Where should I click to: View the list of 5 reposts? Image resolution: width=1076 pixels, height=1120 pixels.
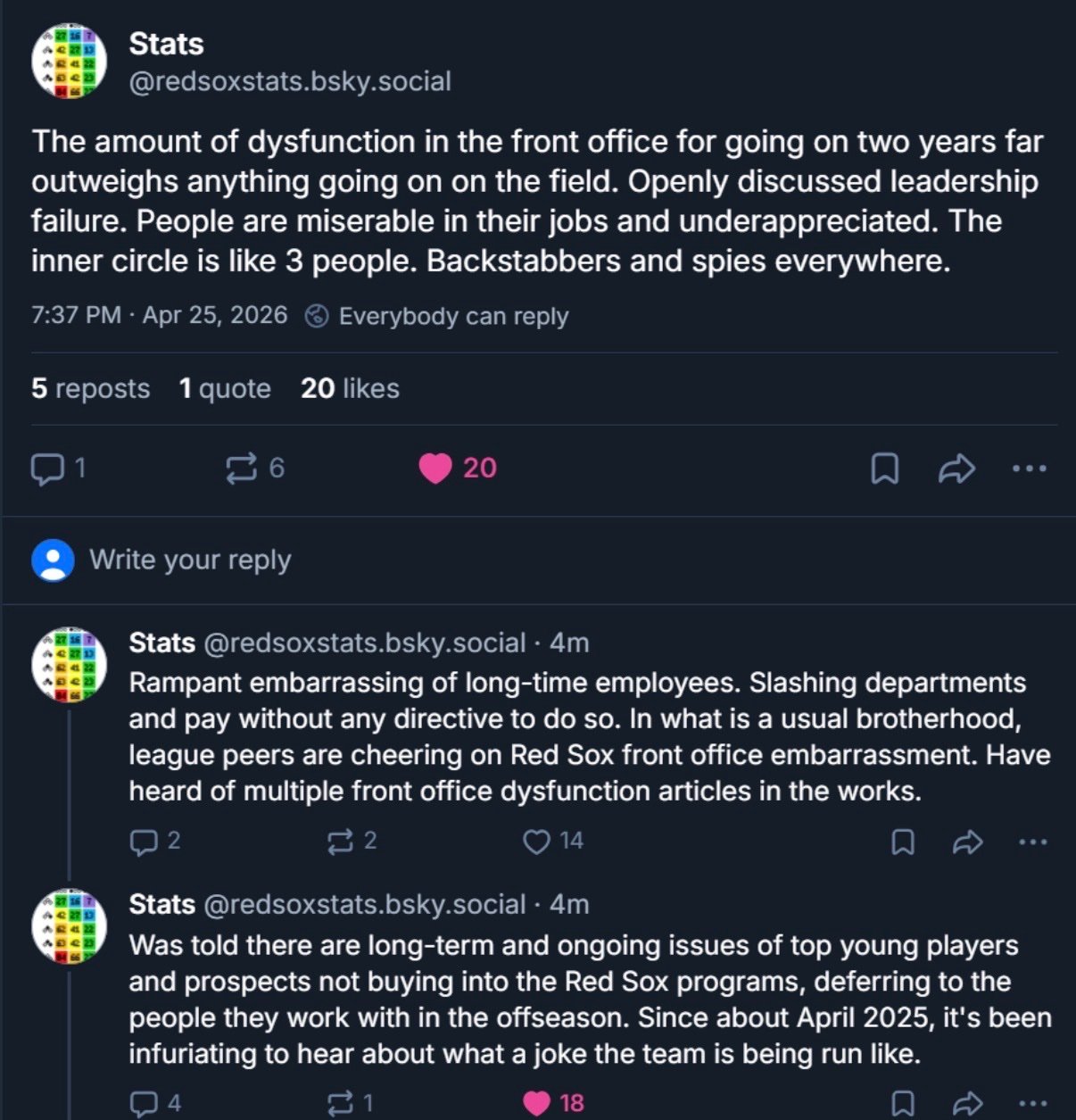(x=90, y=388)
